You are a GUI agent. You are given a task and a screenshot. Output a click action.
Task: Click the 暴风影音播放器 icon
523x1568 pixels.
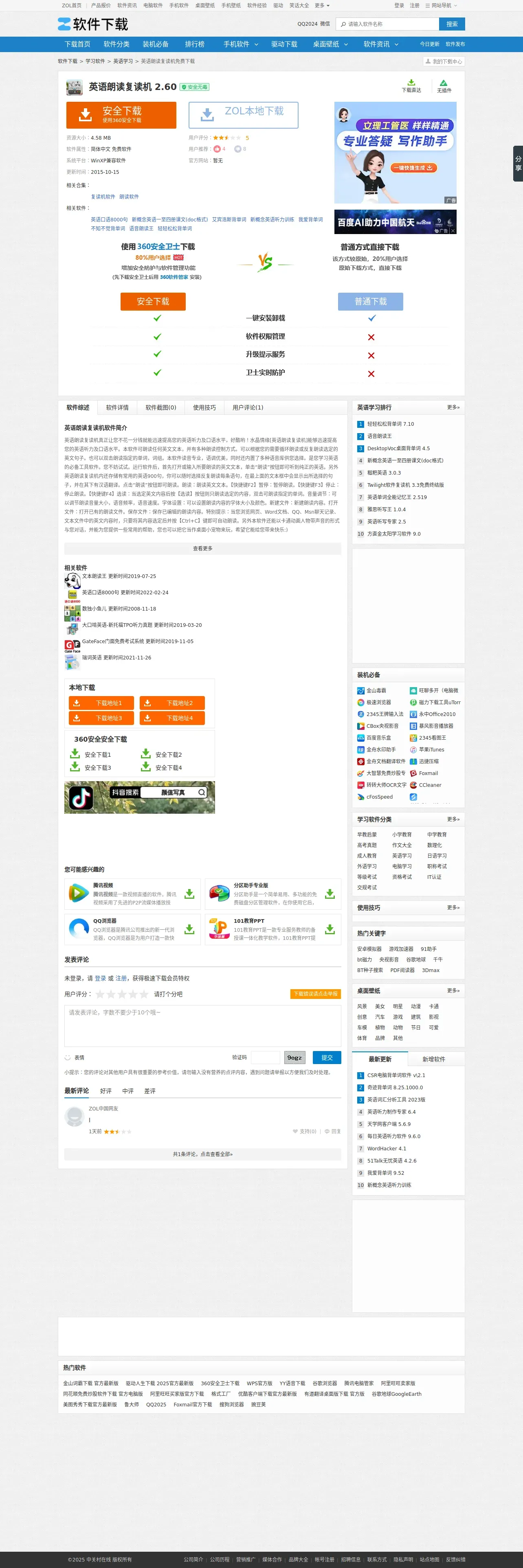pyautogui.click(x=413, y=726)
